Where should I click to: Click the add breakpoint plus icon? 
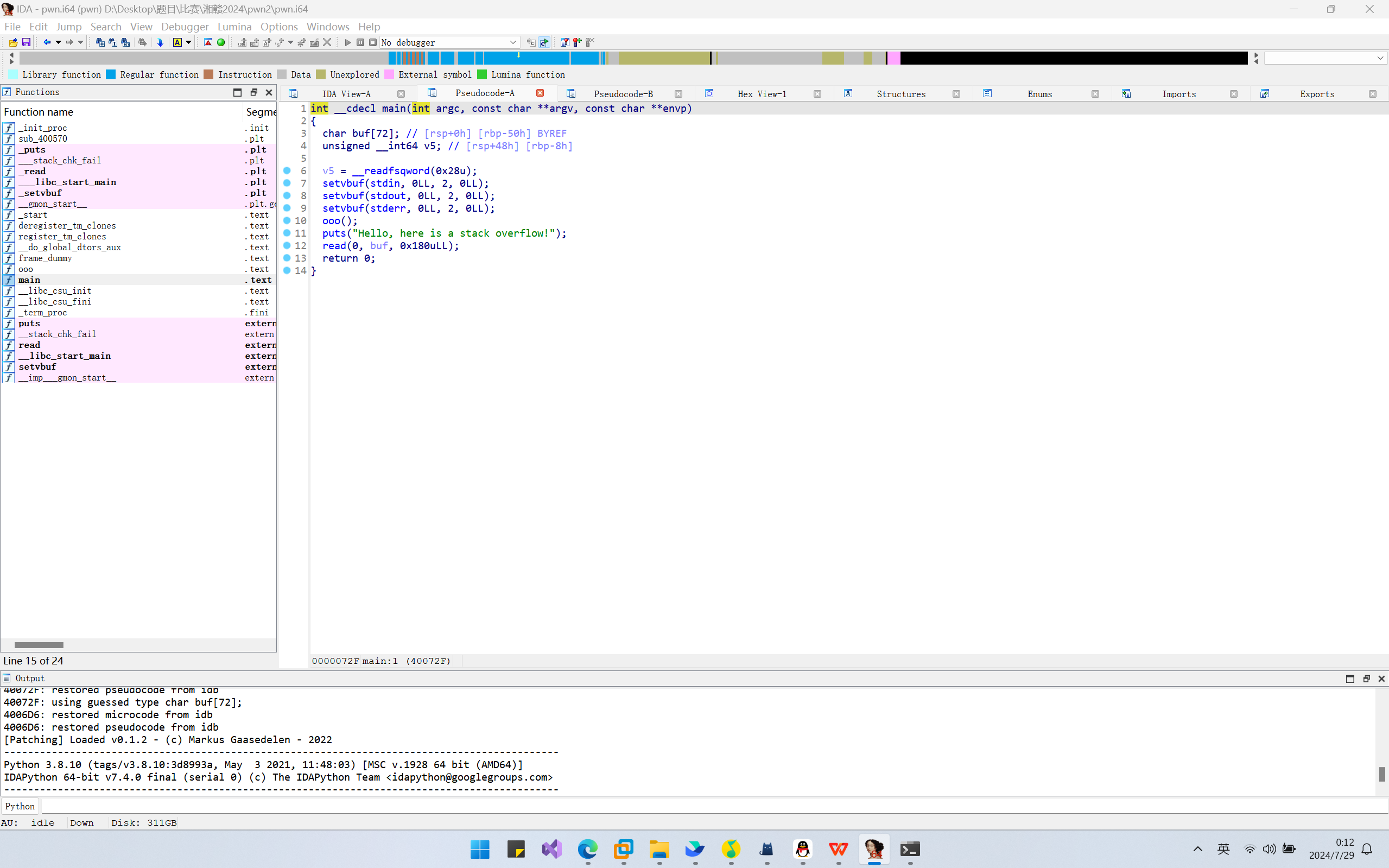coord(578,42)
